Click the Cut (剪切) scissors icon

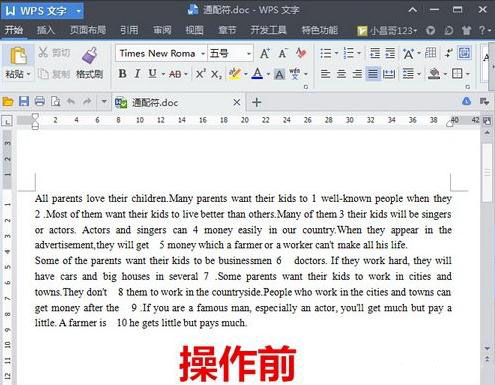click(x=43, y=52)
